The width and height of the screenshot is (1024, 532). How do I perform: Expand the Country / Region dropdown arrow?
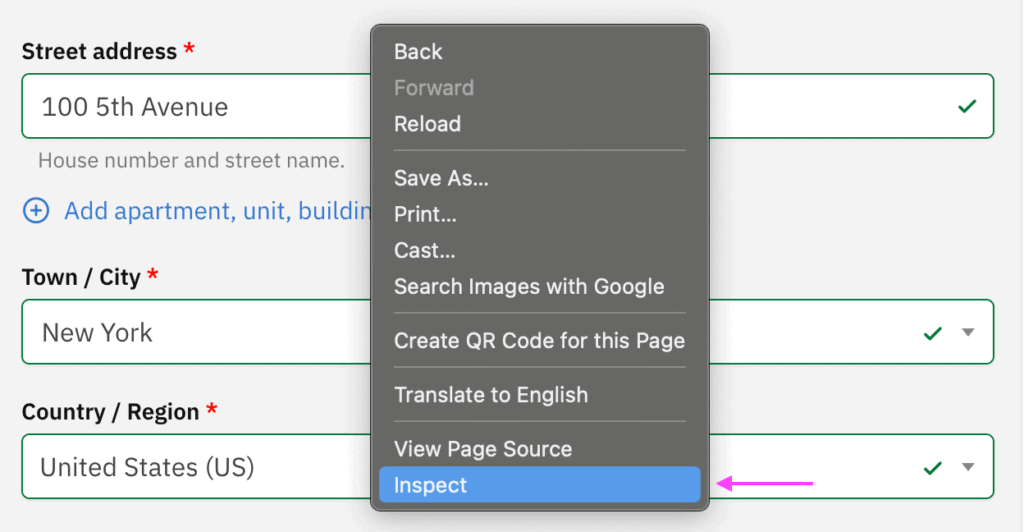(x=967, y=467)
